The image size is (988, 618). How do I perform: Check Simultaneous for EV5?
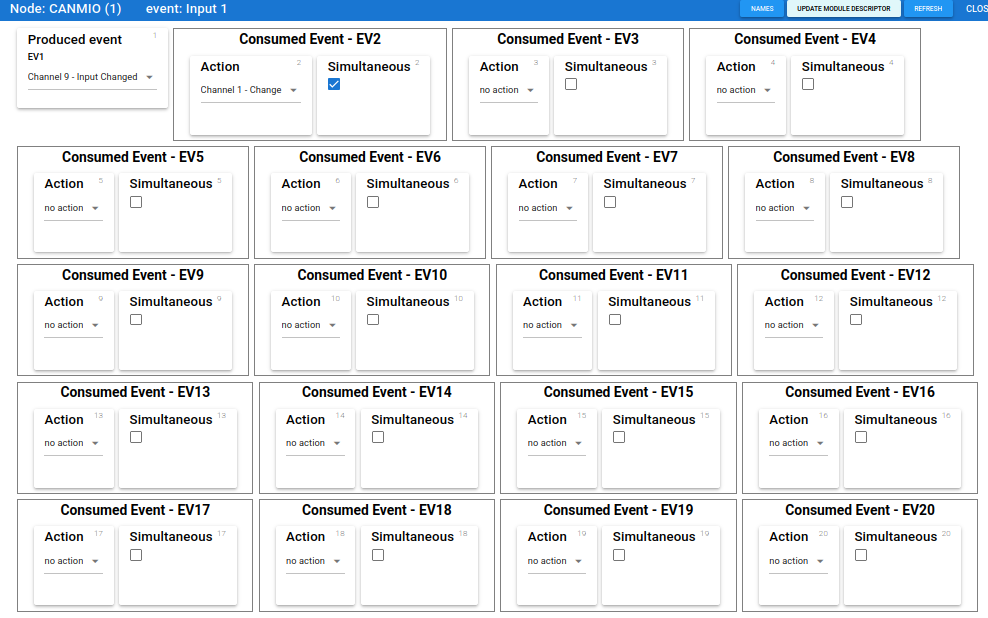(136, 202)
